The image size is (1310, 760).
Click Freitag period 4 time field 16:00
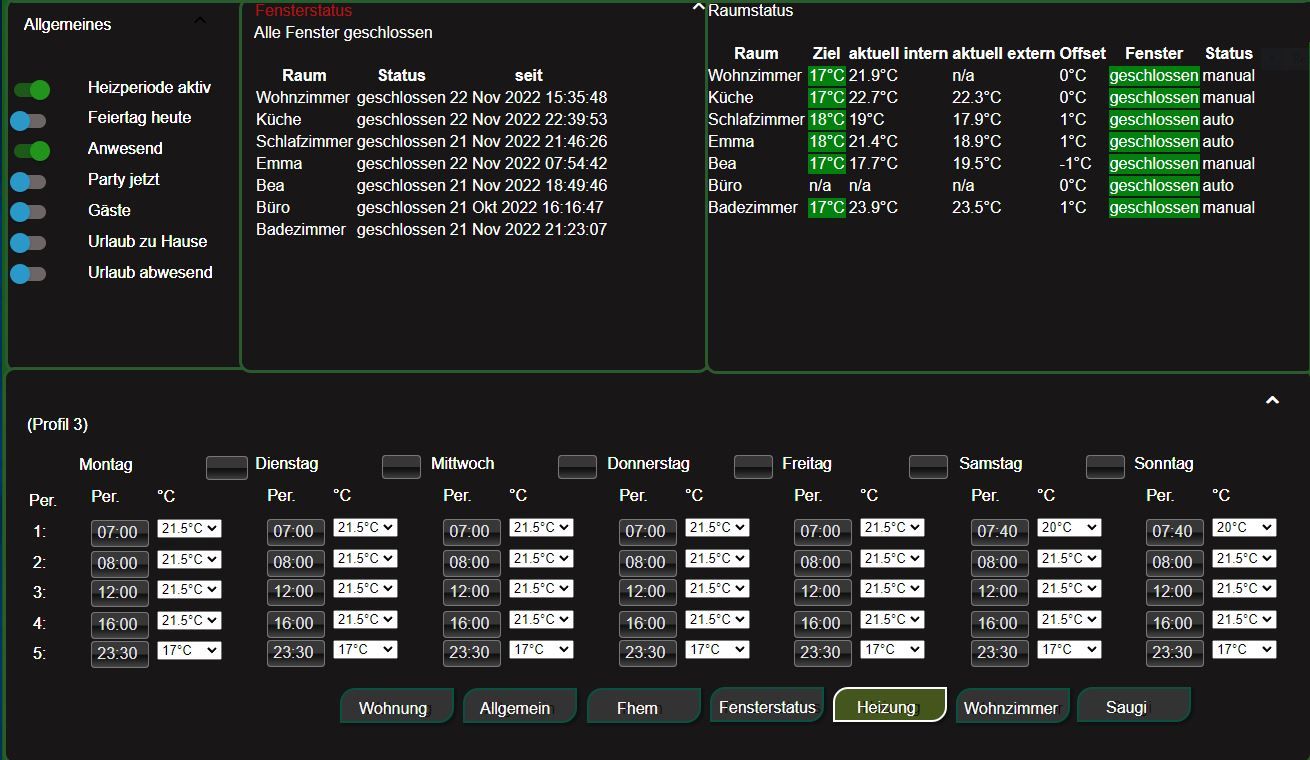pos(822,623)
